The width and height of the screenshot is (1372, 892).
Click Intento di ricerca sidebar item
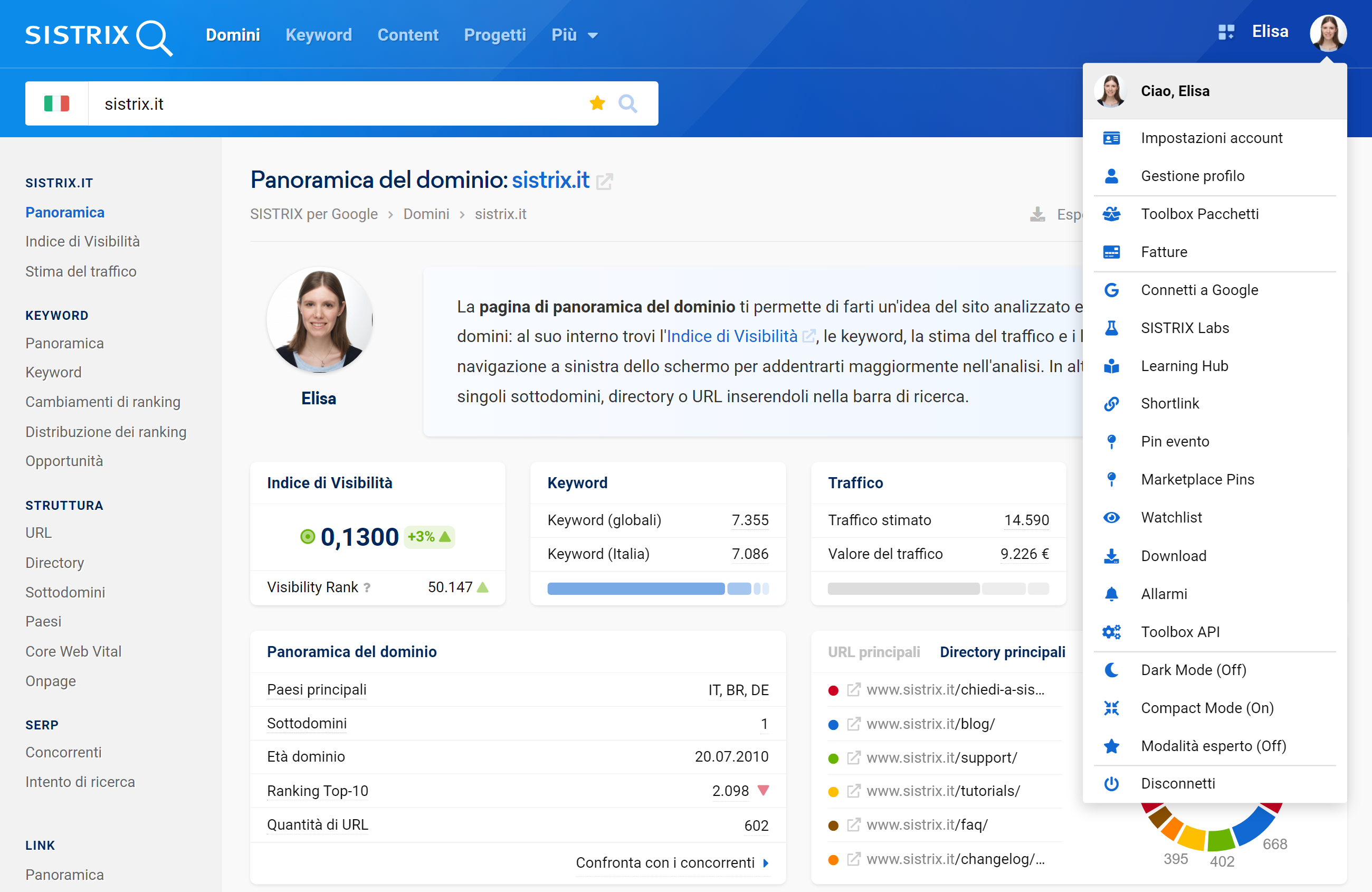(80, 782)
